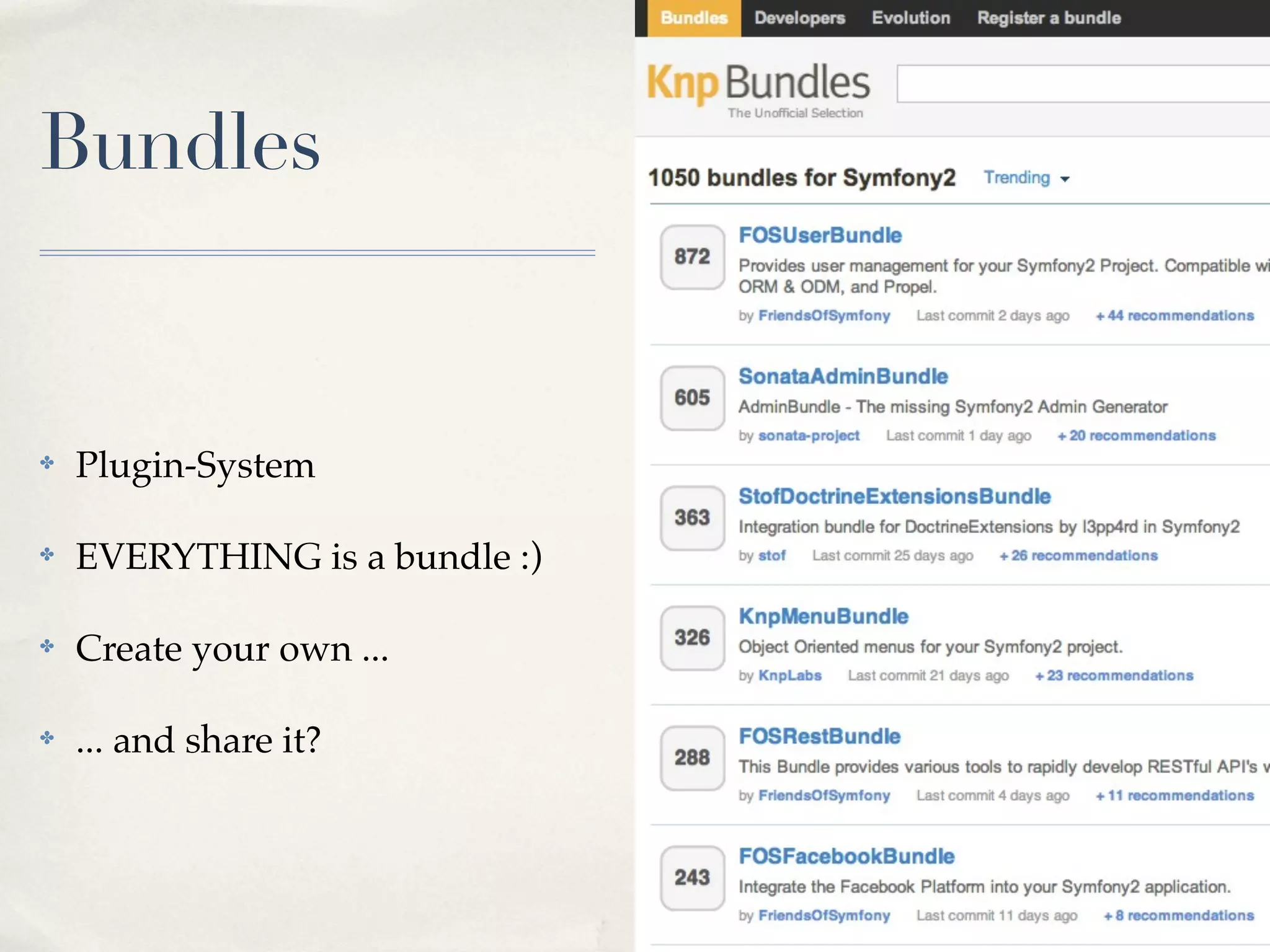1270x952 pixels.
Task: Open the FOSFacebookBundle link
Action: click(846, 857)
